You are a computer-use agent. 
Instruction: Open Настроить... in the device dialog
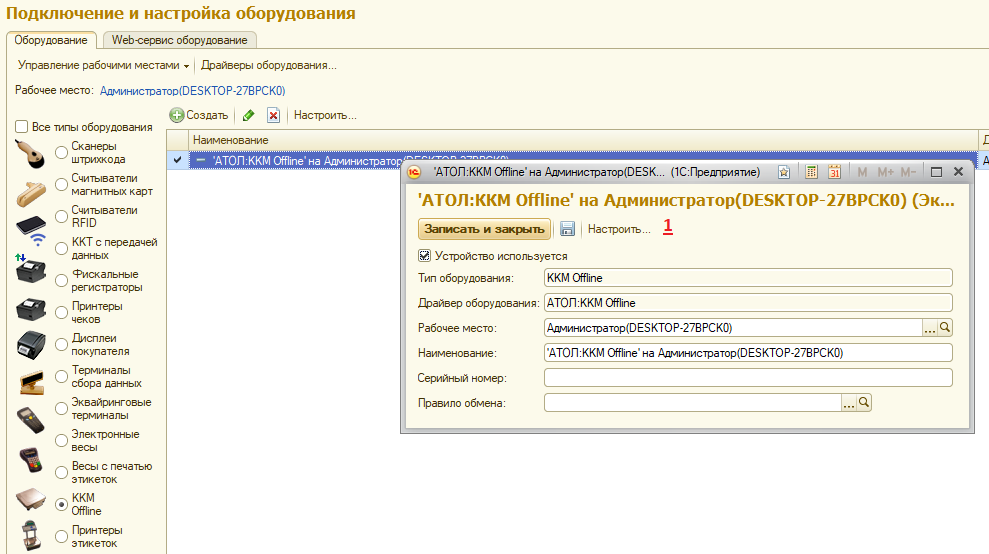coord(619,228)
